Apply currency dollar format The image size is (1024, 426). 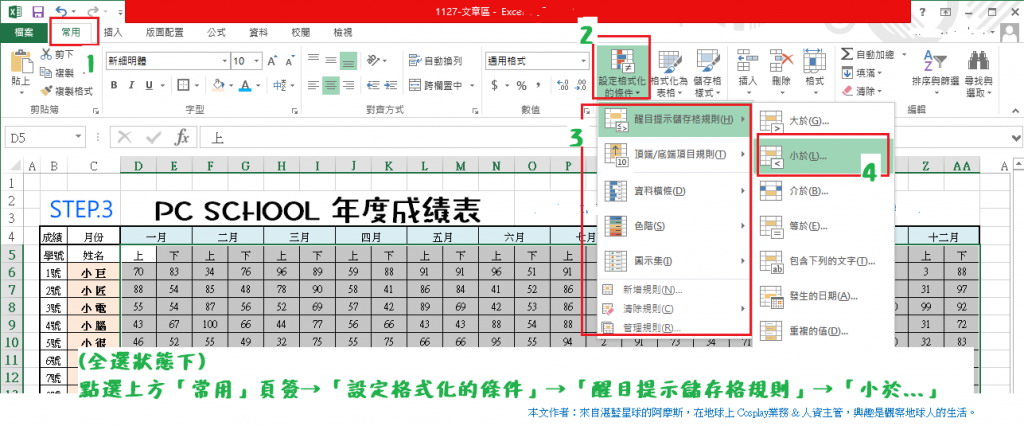tap(494, 85)
